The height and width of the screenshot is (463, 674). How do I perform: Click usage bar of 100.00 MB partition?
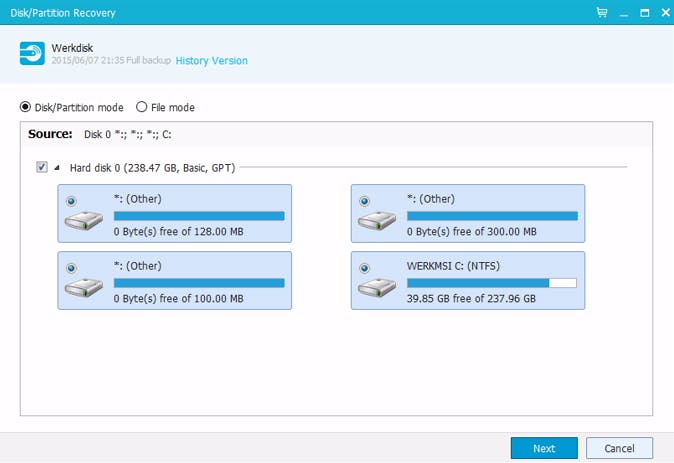(x=199, y=283)
